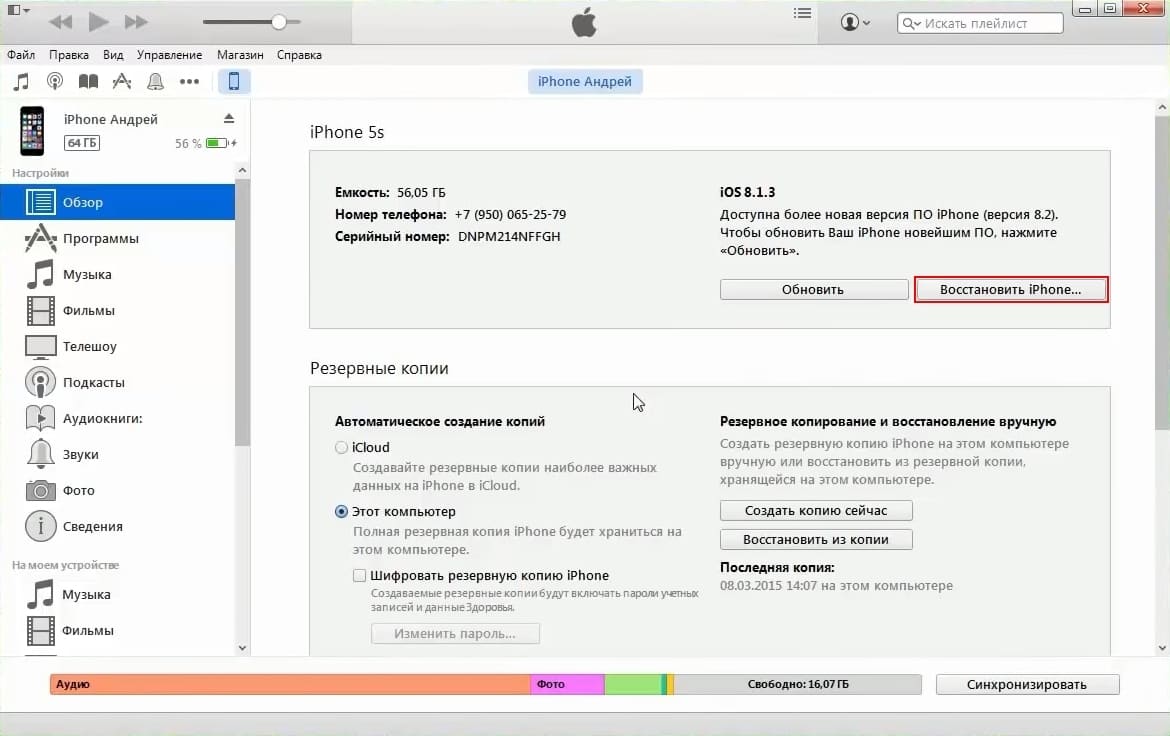
Task: Click sidebar scroll down arrow
Action: [x=242, y=648]
